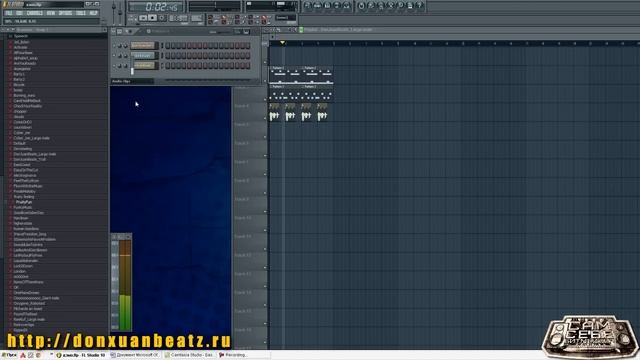Open the HELP menu
The height and width of the screenshot is (360, 640).
click(x=93, y=13)
